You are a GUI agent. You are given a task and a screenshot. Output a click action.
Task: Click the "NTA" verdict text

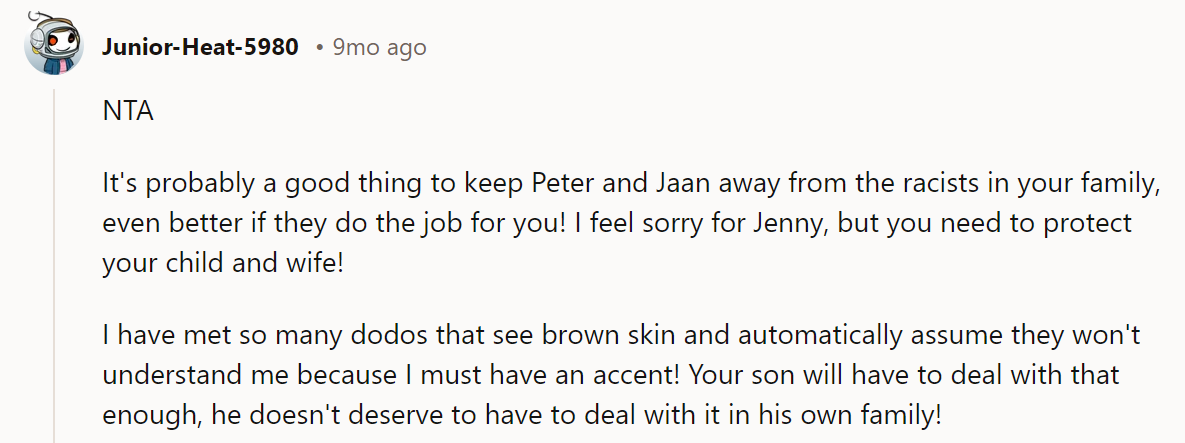(x=128, y=111)
